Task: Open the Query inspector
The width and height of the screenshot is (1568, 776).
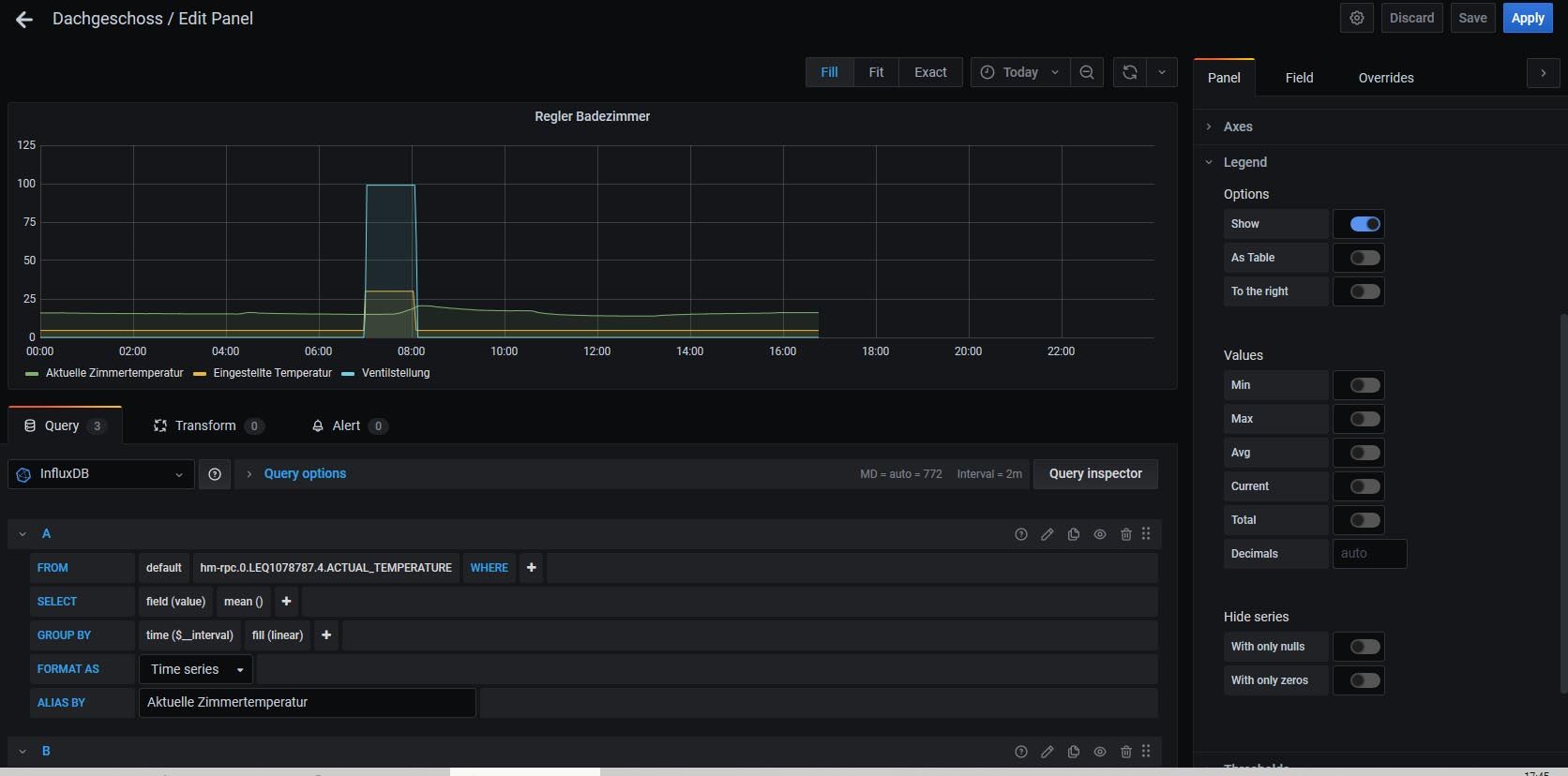Action: [1095, 474]
